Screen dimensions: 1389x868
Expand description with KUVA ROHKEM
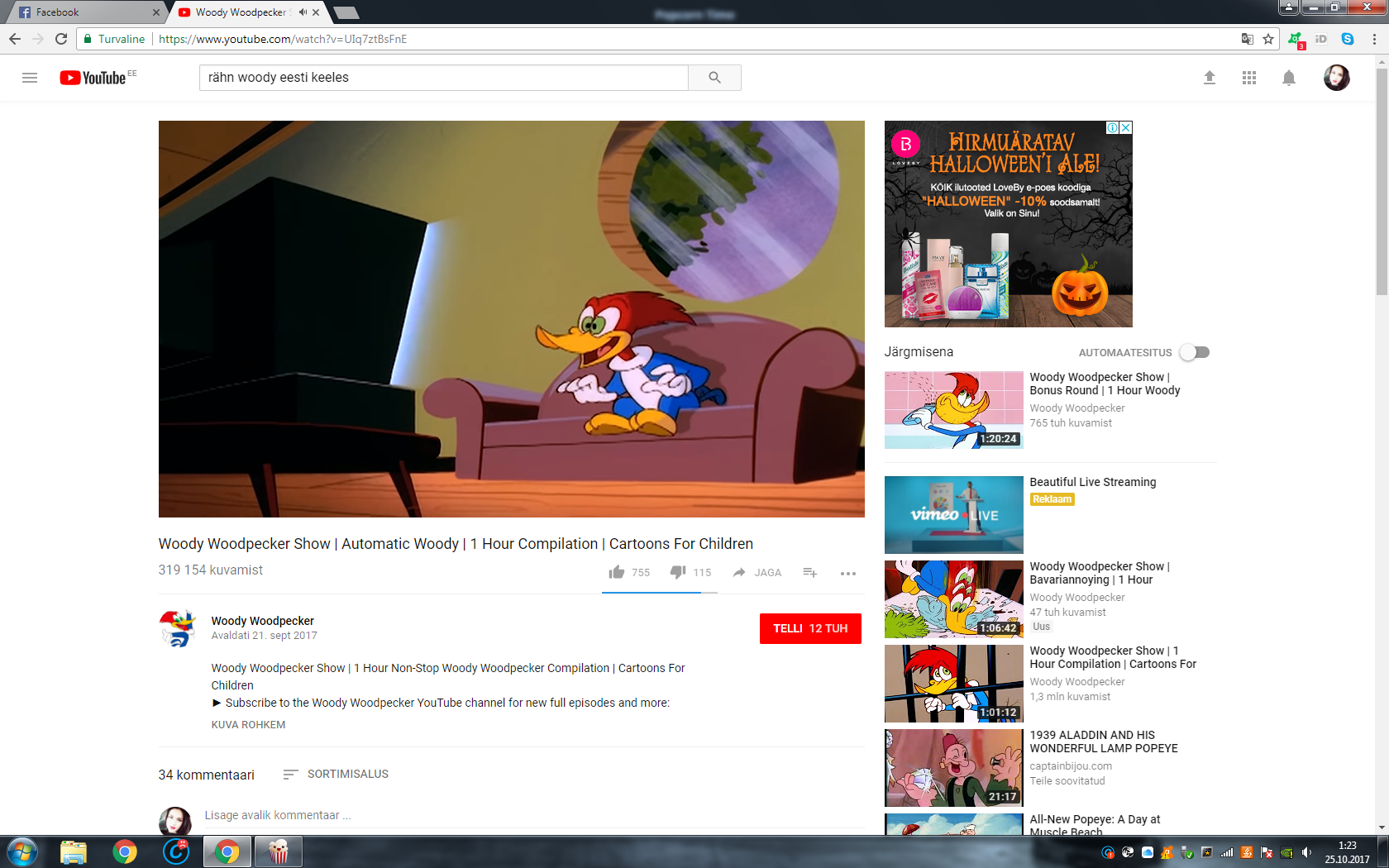[x=248, y=725]
